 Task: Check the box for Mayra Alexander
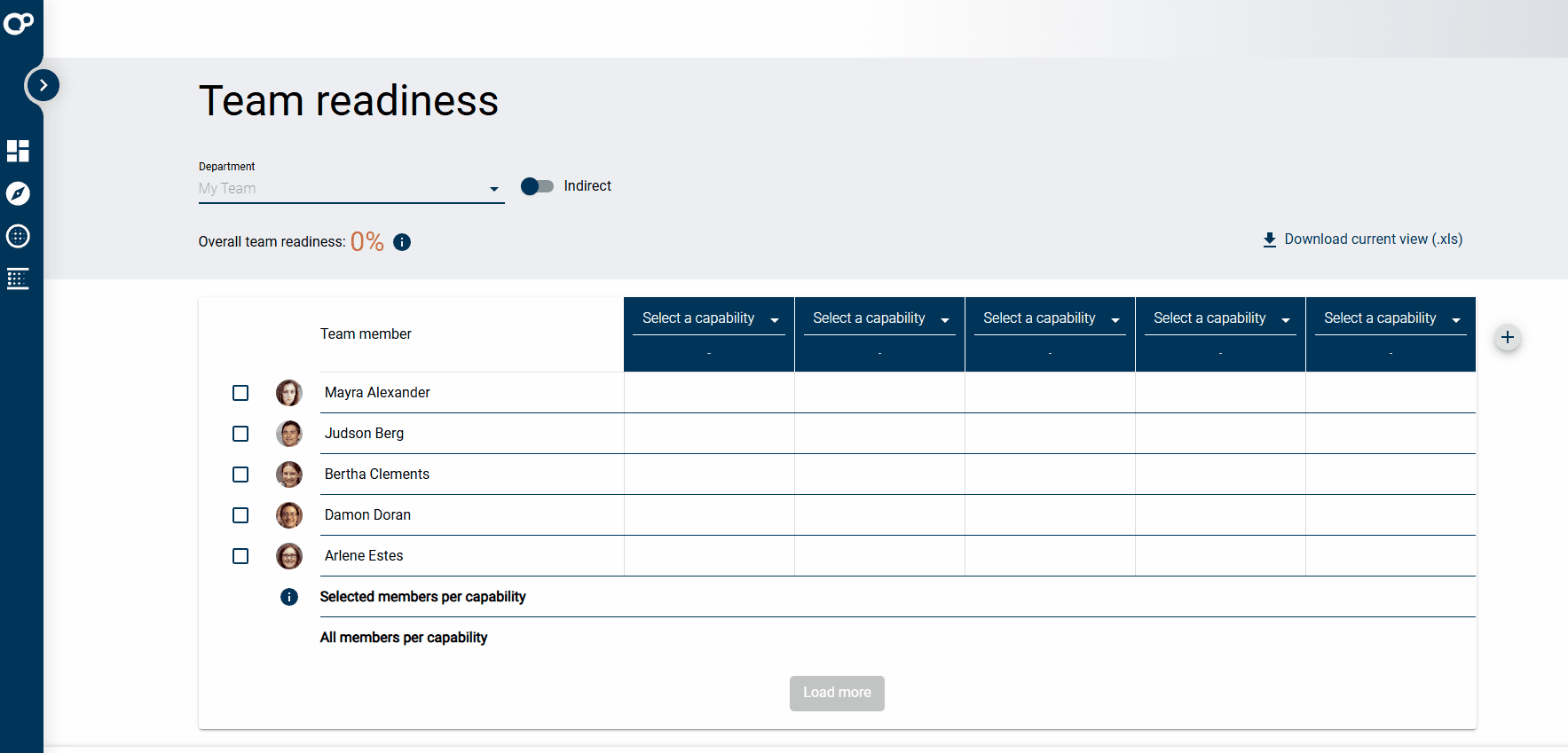coord(240,393)
